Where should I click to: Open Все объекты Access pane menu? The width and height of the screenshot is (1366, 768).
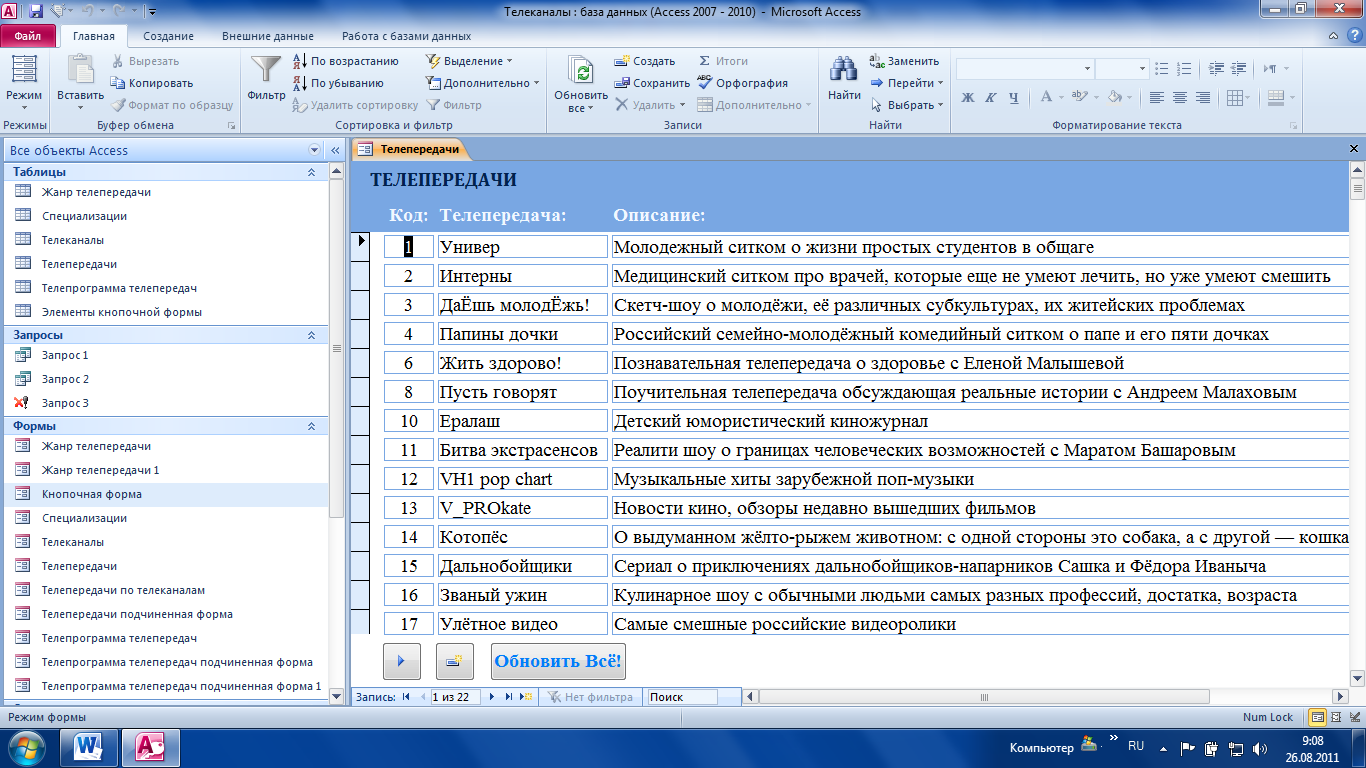point(315,150)
